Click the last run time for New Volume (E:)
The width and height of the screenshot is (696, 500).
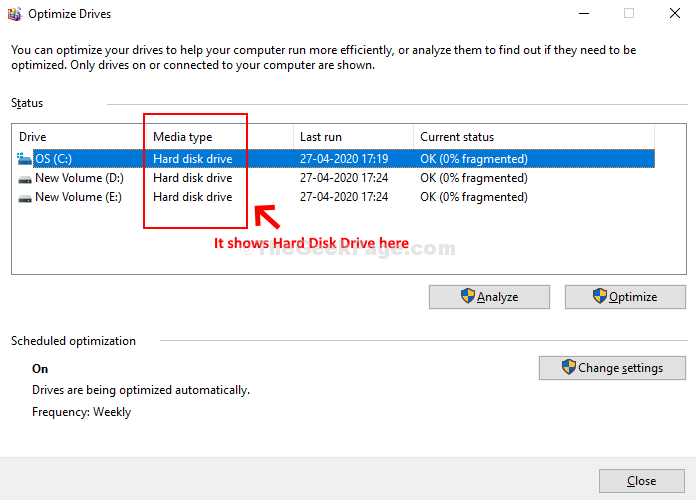click(x=344, y=197)
